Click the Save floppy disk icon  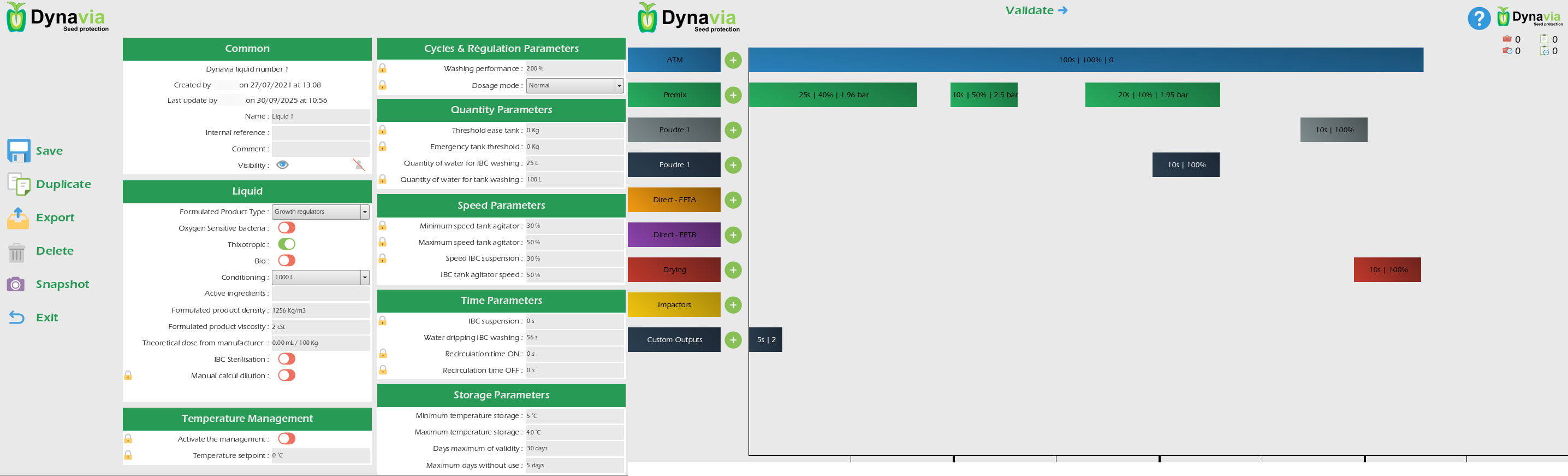click(x=19, y=150)
